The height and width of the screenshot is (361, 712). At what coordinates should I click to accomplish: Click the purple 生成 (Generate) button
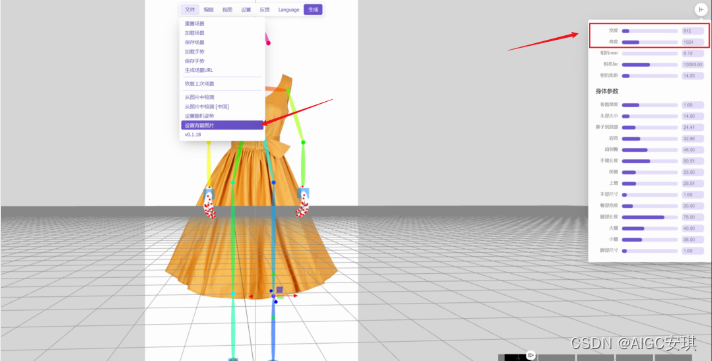[x=313, y=10]
